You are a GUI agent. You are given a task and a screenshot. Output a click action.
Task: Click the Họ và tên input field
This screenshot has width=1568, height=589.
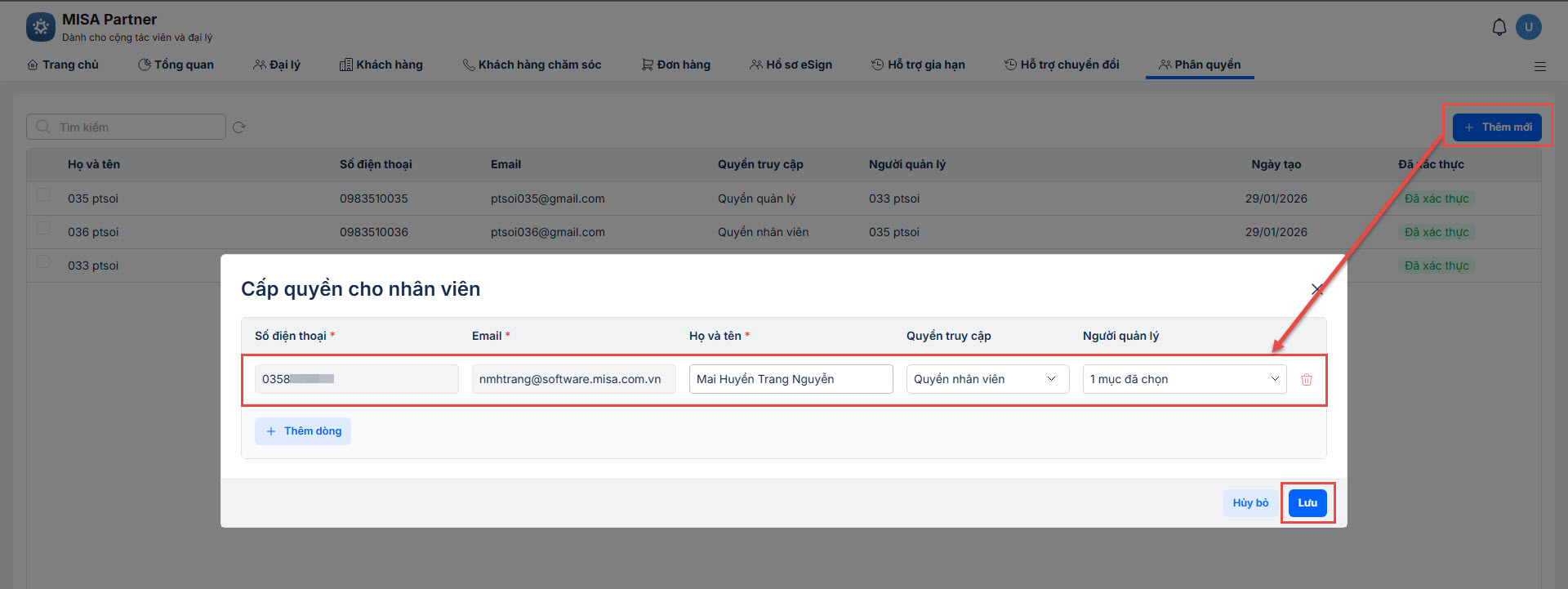791,379
